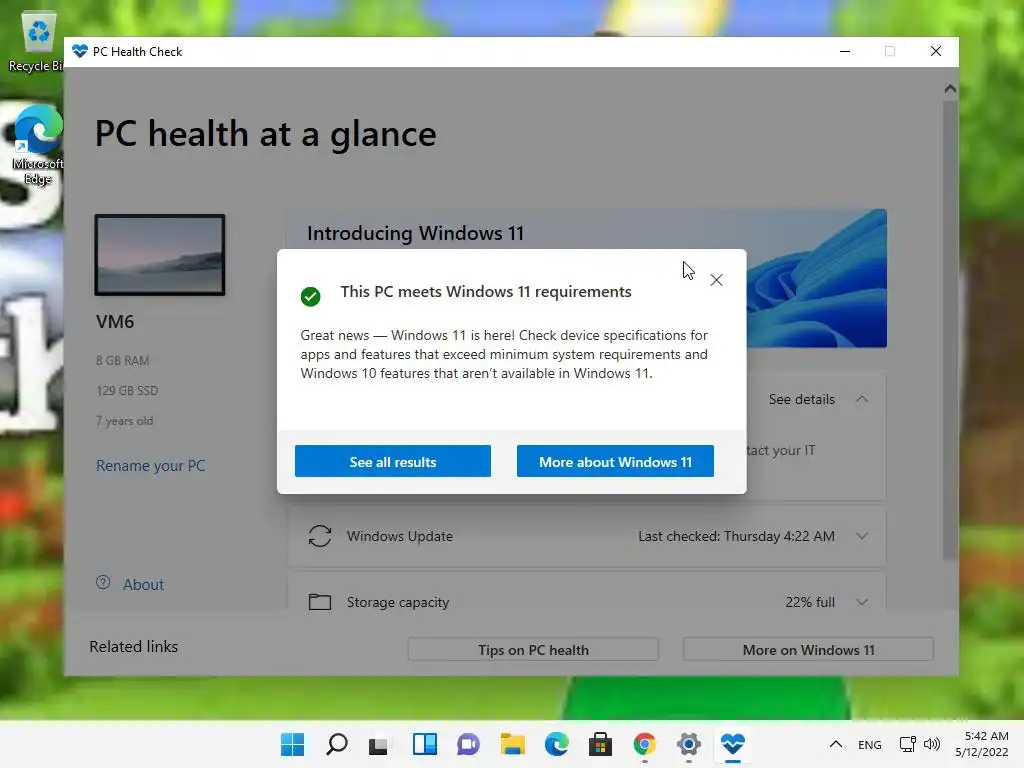
Task: Launch Microsoft Edge from taskbar
Action: point(556,744)
